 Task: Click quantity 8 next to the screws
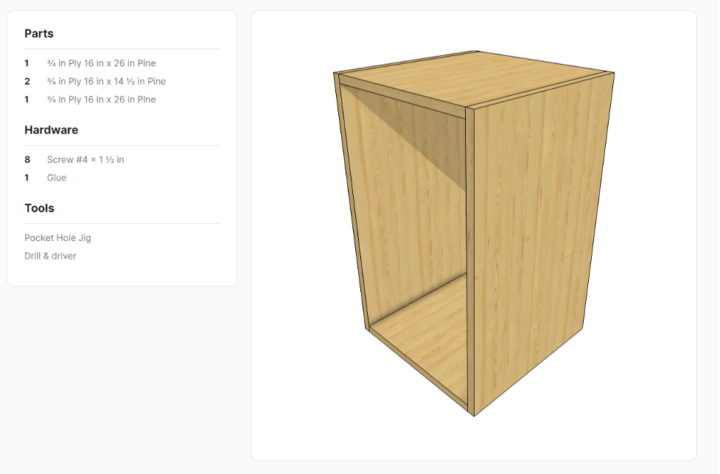pos(27,159)
